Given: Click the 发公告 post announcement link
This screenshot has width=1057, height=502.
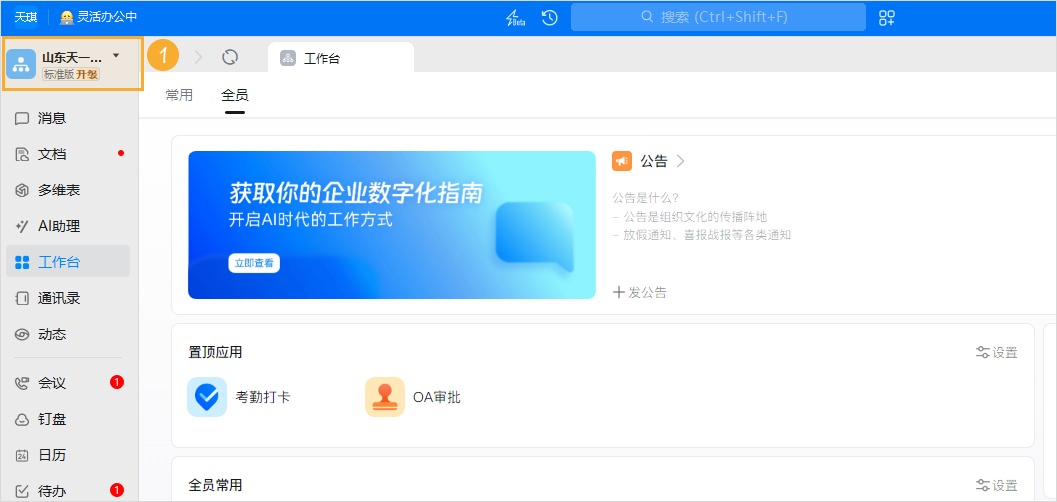Looking at the screenshot, I should [640, 292].
